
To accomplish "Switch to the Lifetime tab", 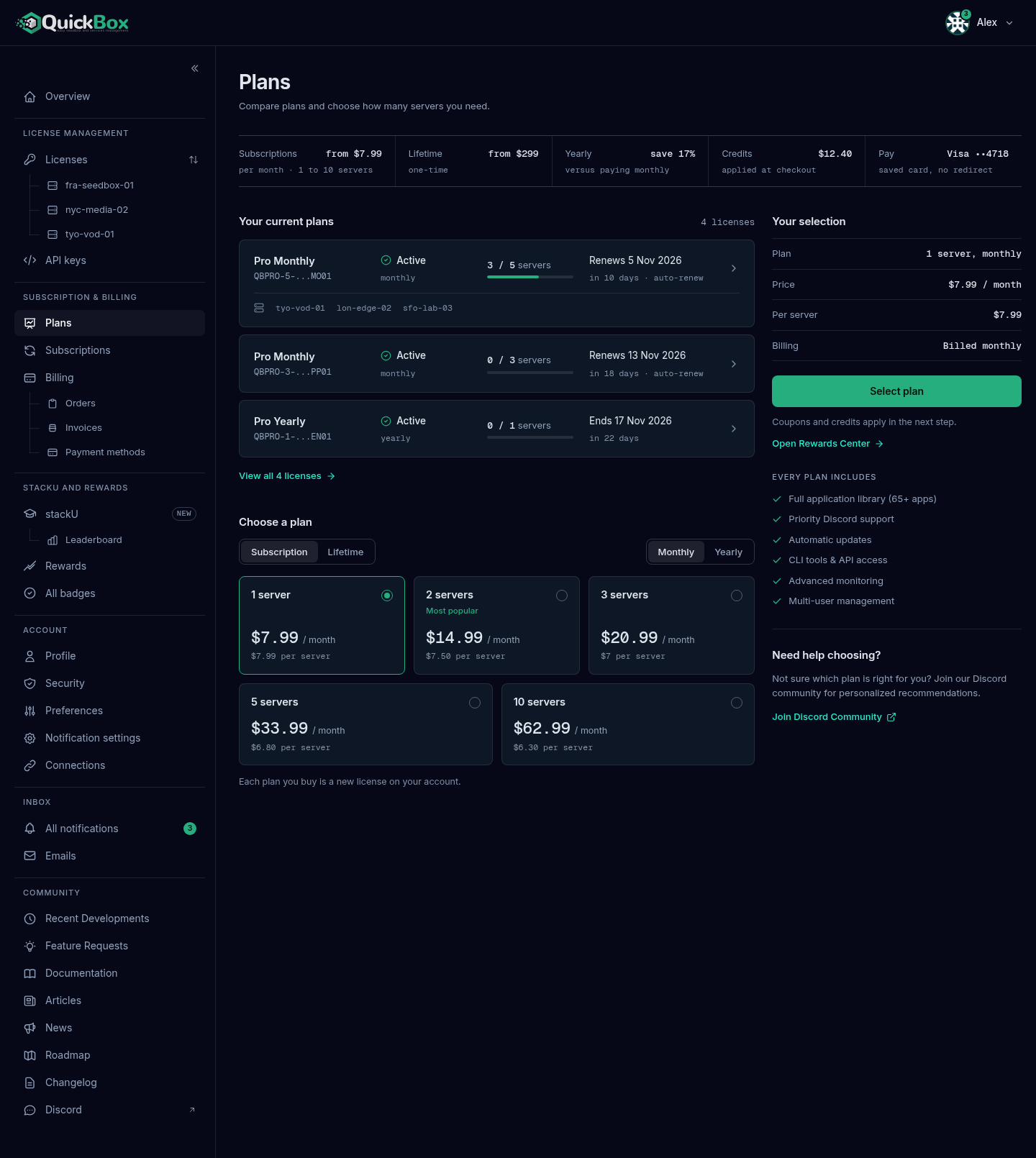I will [345, 552].
